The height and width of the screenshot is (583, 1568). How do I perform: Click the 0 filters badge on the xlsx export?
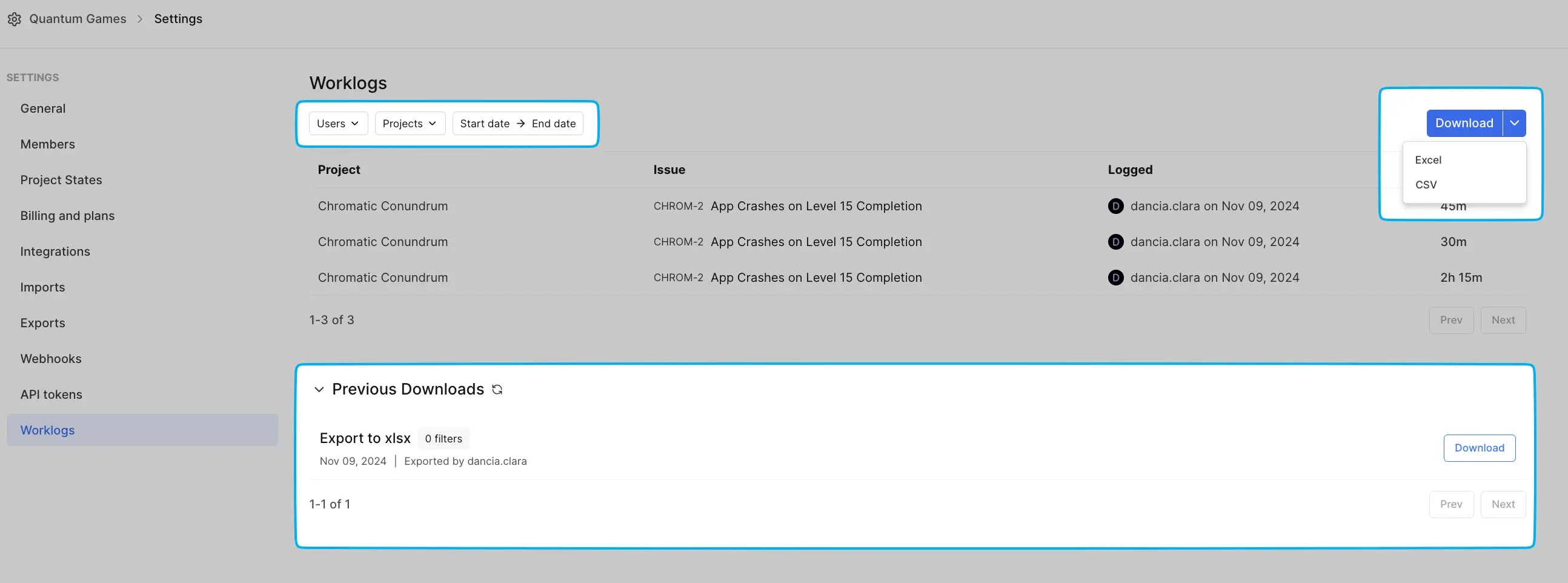tap(443, 438)
